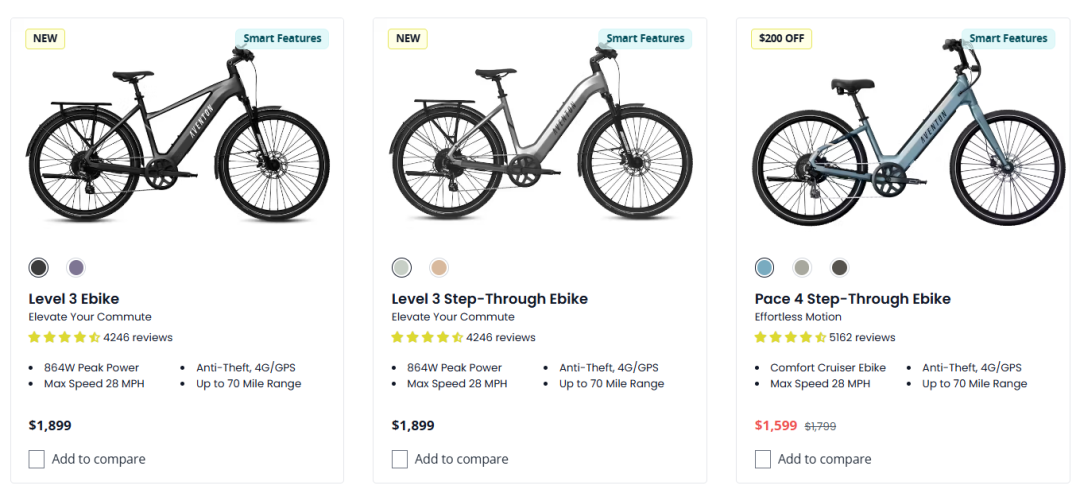This screenshot has height=501, width=1080.
Task: Open the Pace 4 Step-Through Ebike title link
Action: pos(852,299)
